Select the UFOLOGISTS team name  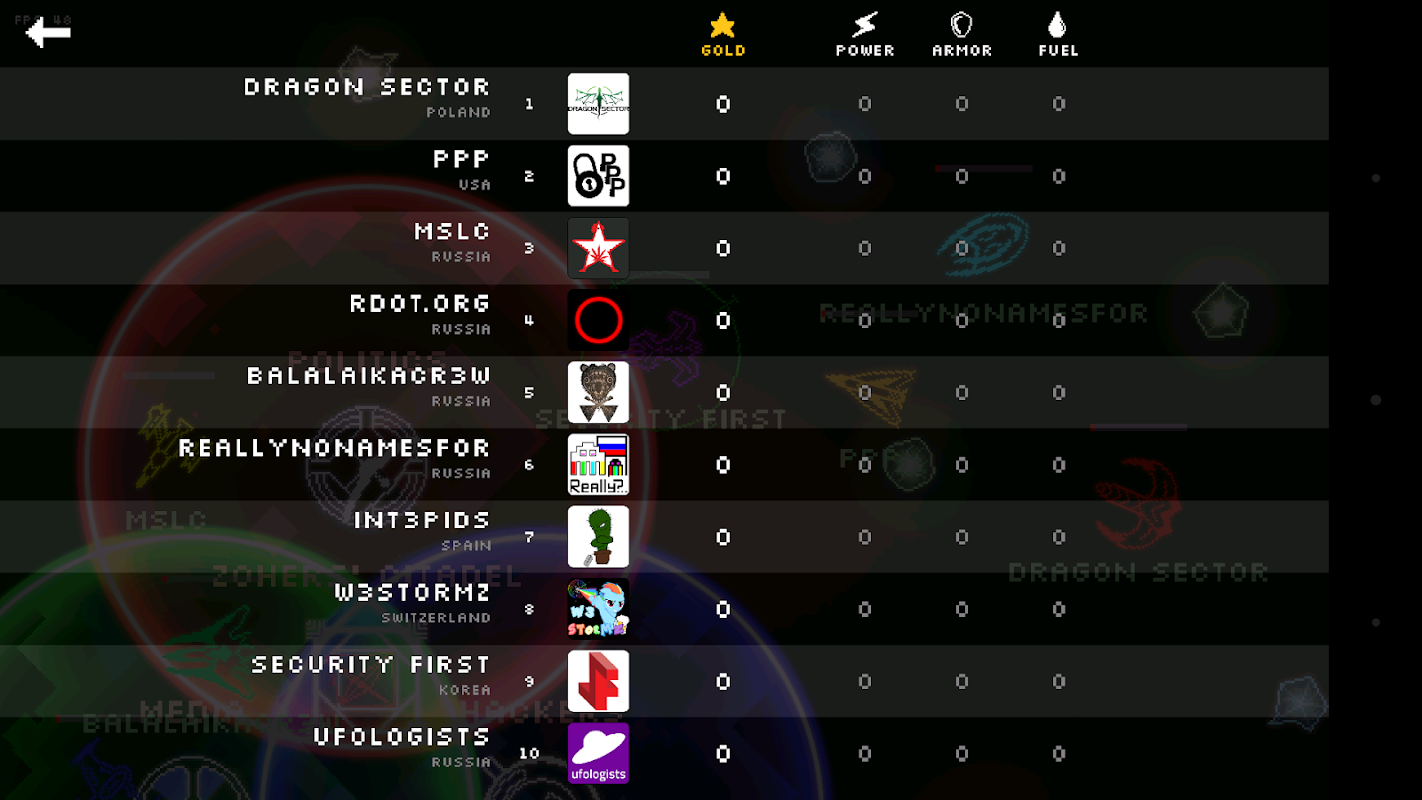[x=402, y=737]
